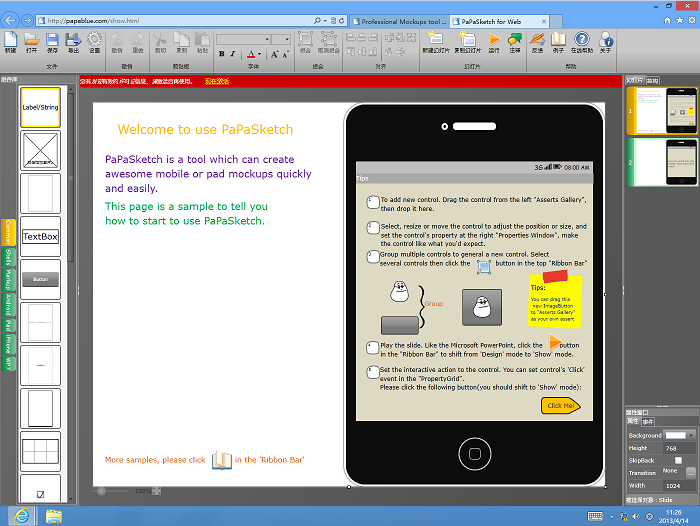Open Internet Explorer from the taskbar

click(21, 516)
